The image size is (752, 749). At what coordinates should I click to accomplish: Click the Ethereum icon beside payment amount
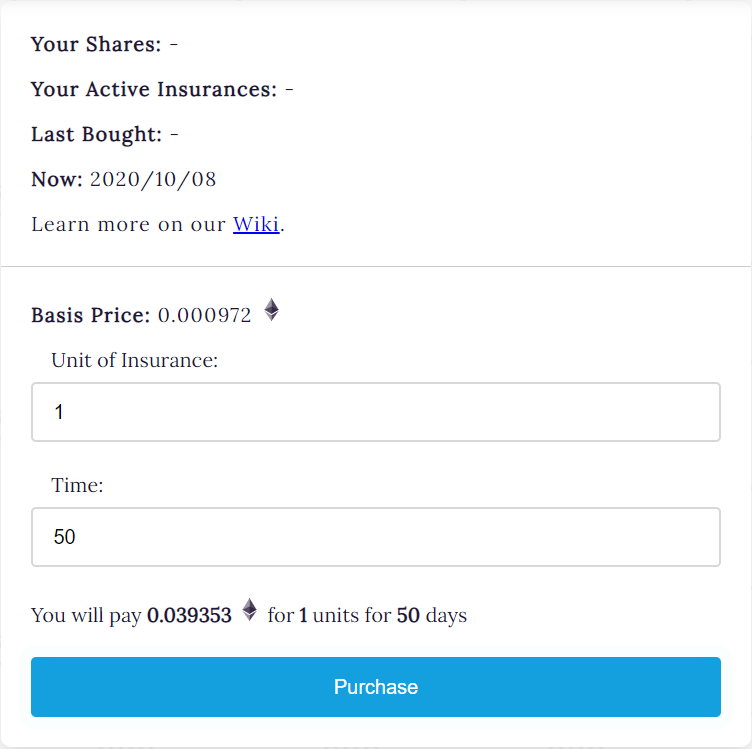coord(250,610)
